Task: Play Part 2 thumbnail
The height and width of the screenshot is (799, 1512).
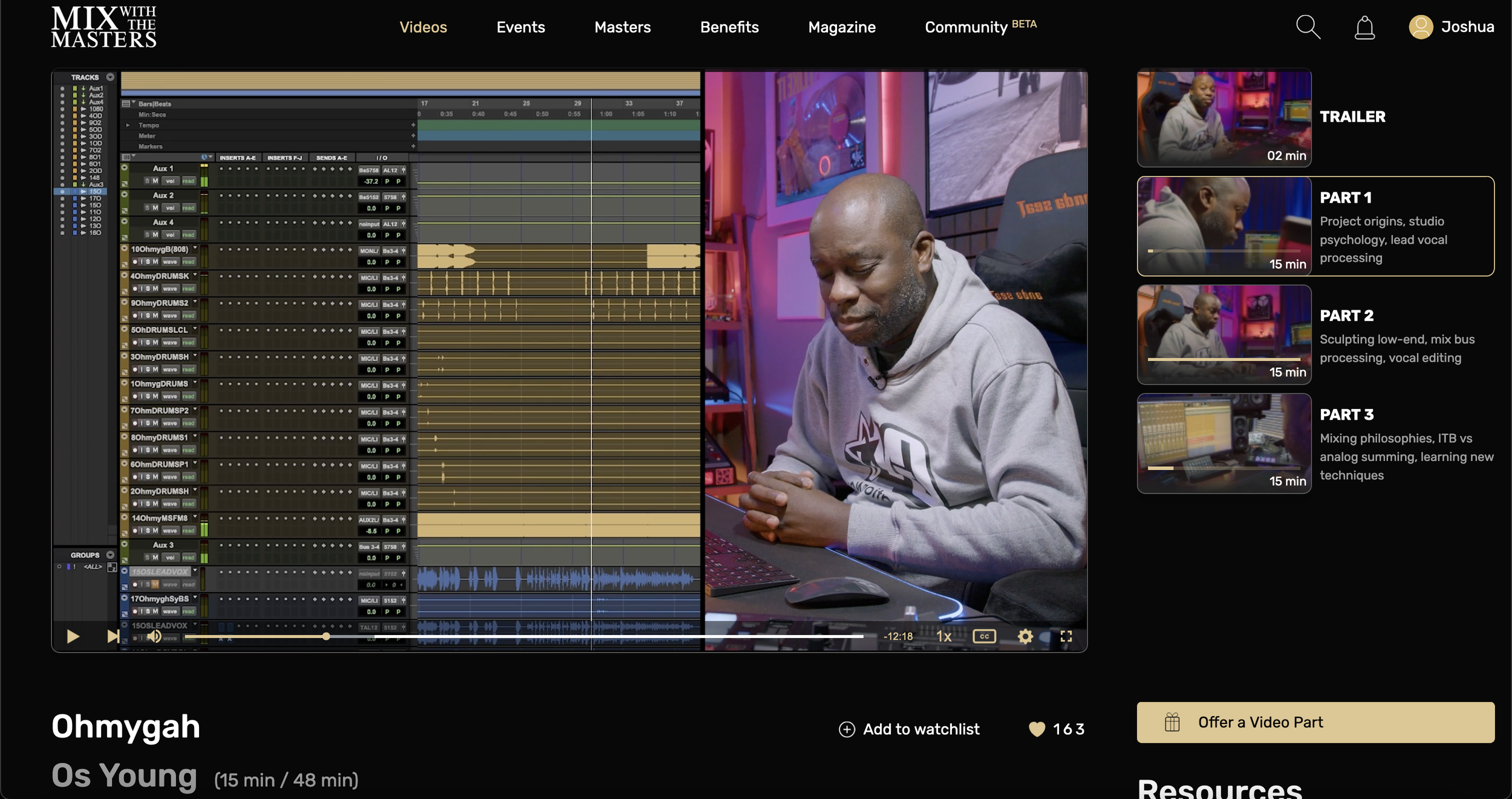Action: pos(1224,334)
